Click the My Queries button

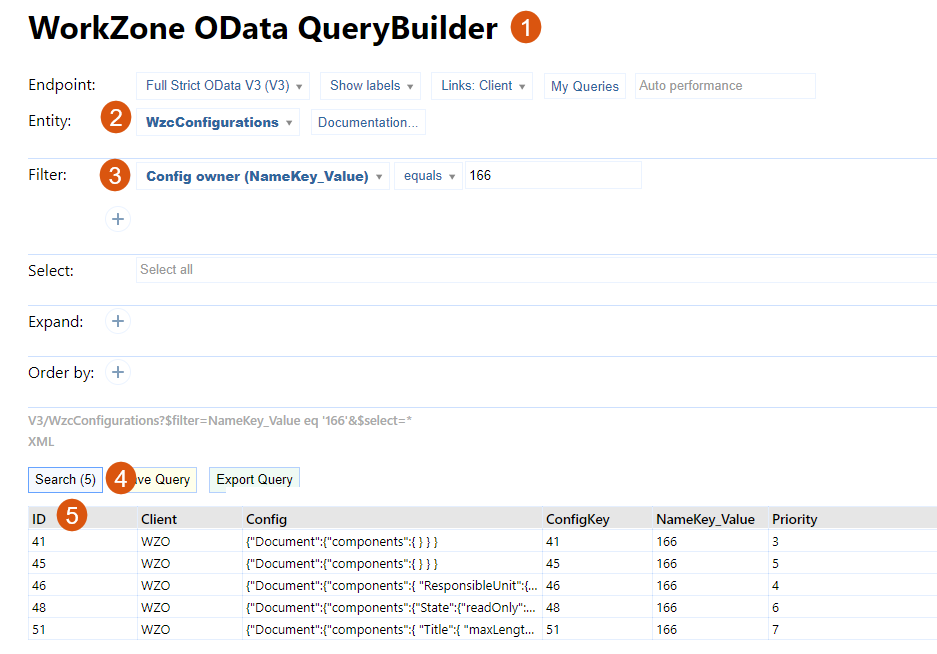click(585, 87)
